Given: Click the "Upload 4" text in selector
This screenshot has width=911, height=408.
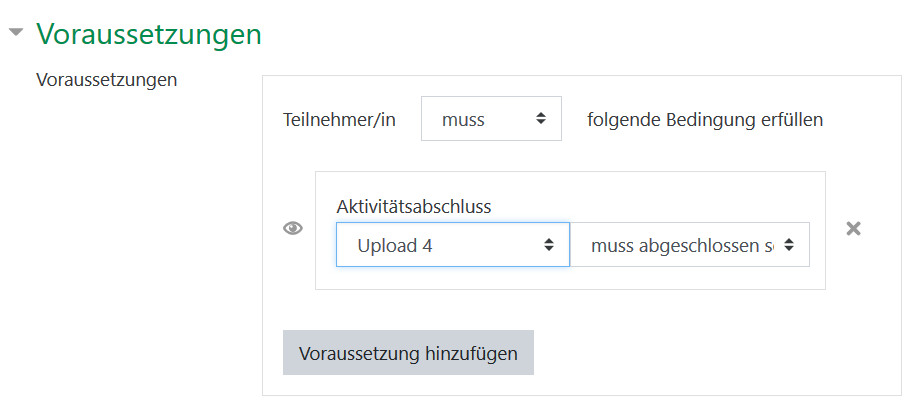Looking at the screenshot, I should (395, 245).
